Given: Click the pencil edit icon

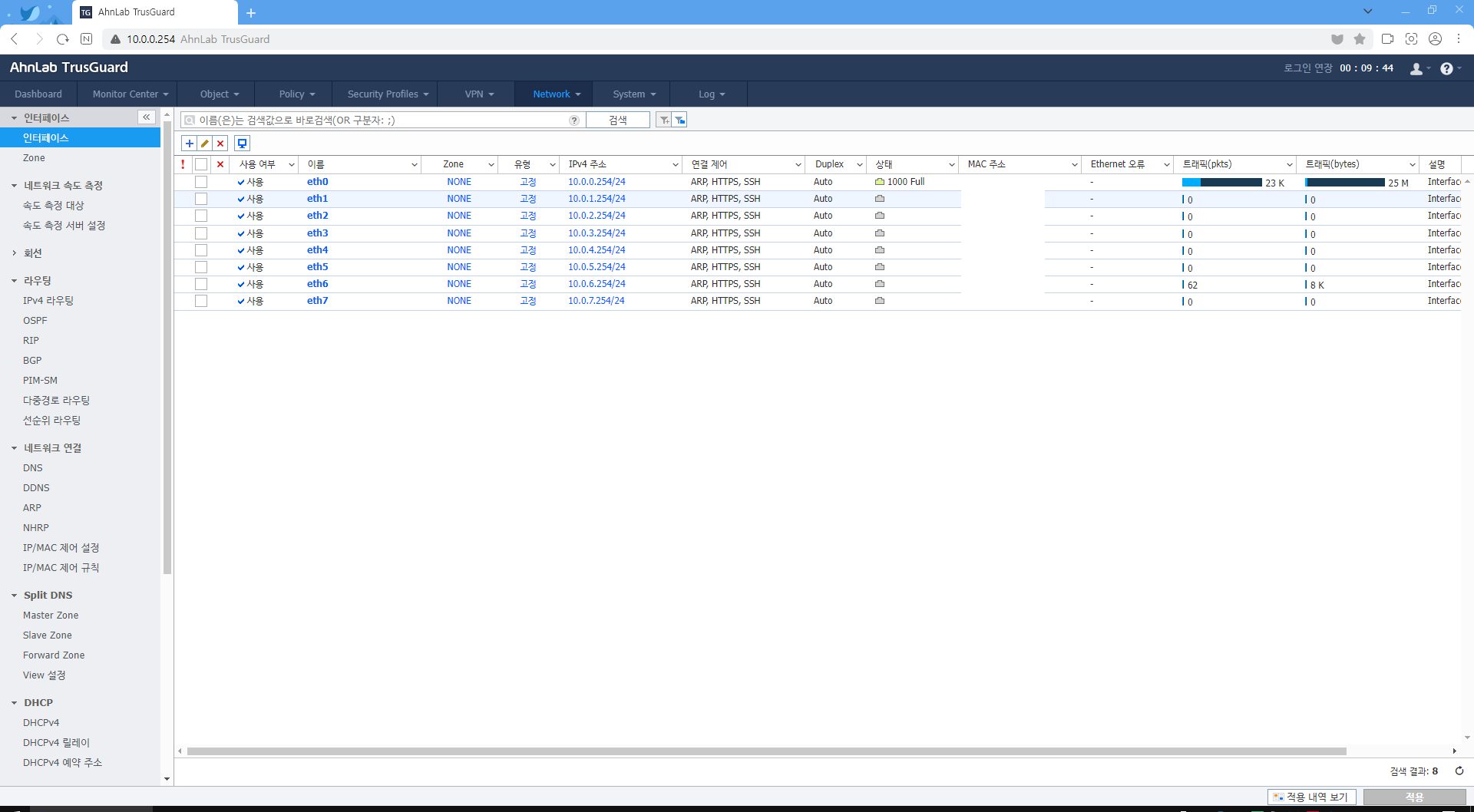Looking at the screenshot, I should [x=205, y=144].
